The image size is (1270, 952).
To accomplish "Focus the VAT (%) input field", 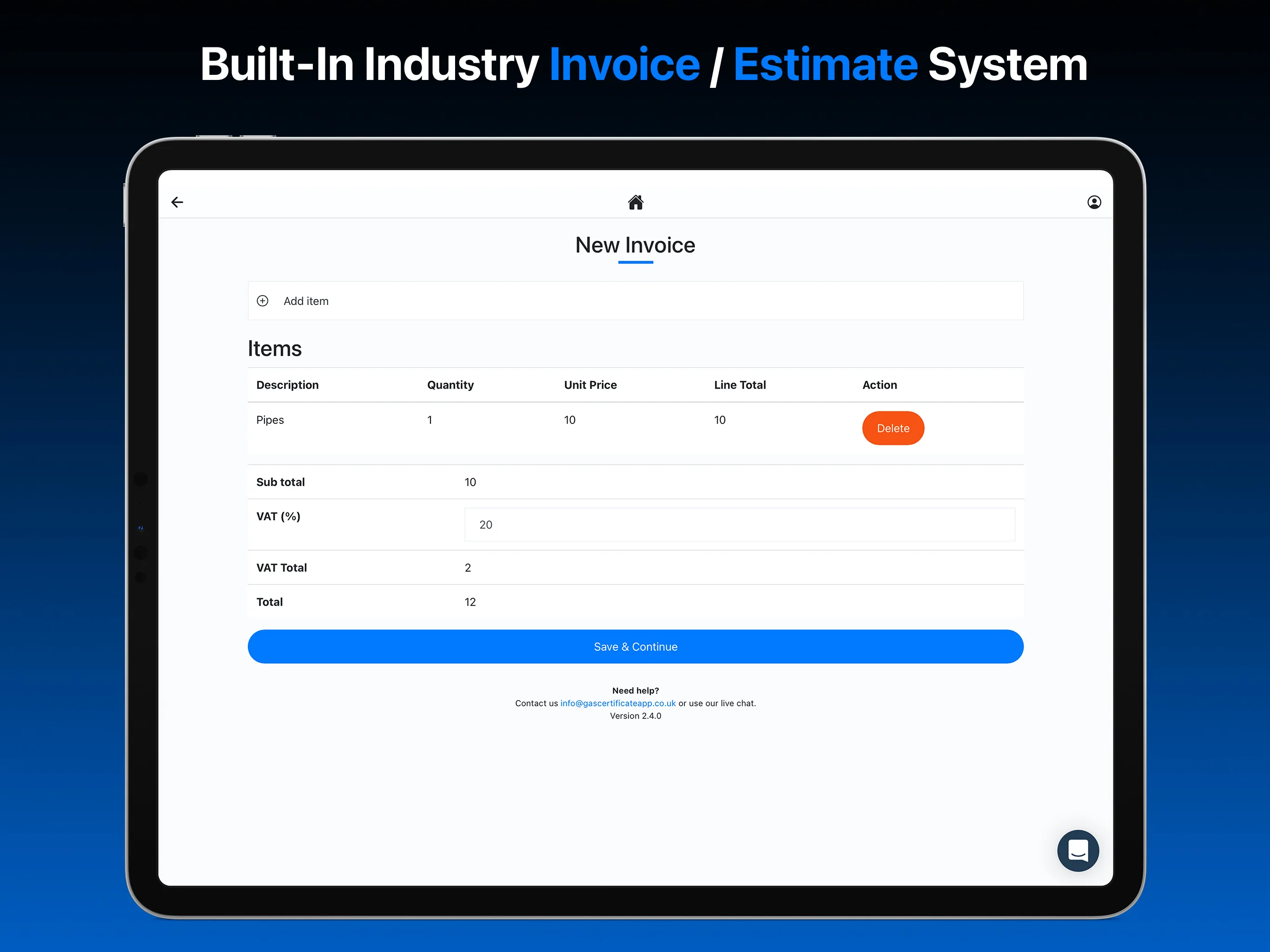I will pyautogui.click(x=740, y=525).
